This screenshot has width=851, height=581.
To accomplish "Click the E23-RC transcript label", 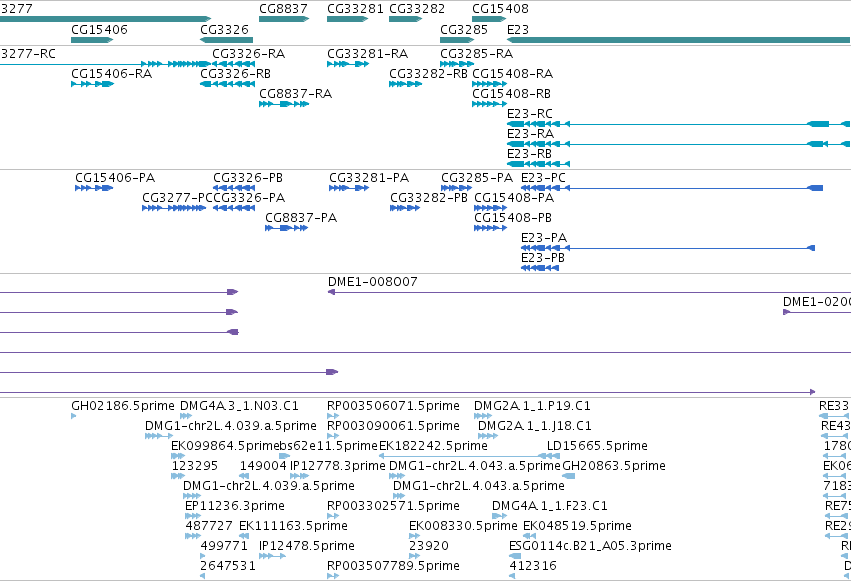I will pyautogui.click(x=530, y=114).
